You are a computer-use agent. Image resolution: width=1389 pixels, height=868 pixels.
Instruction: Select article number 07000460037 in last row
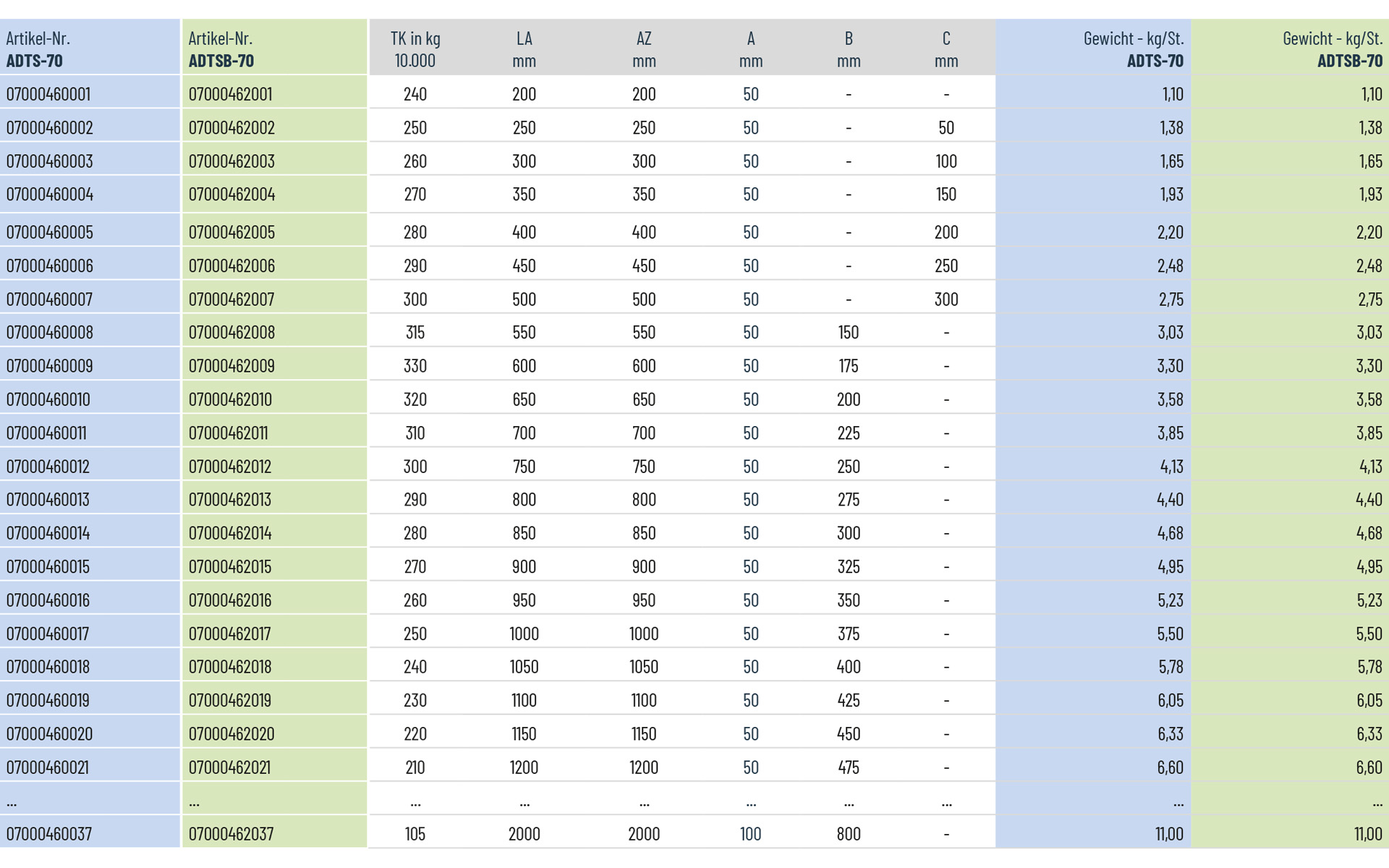[49, 834]
